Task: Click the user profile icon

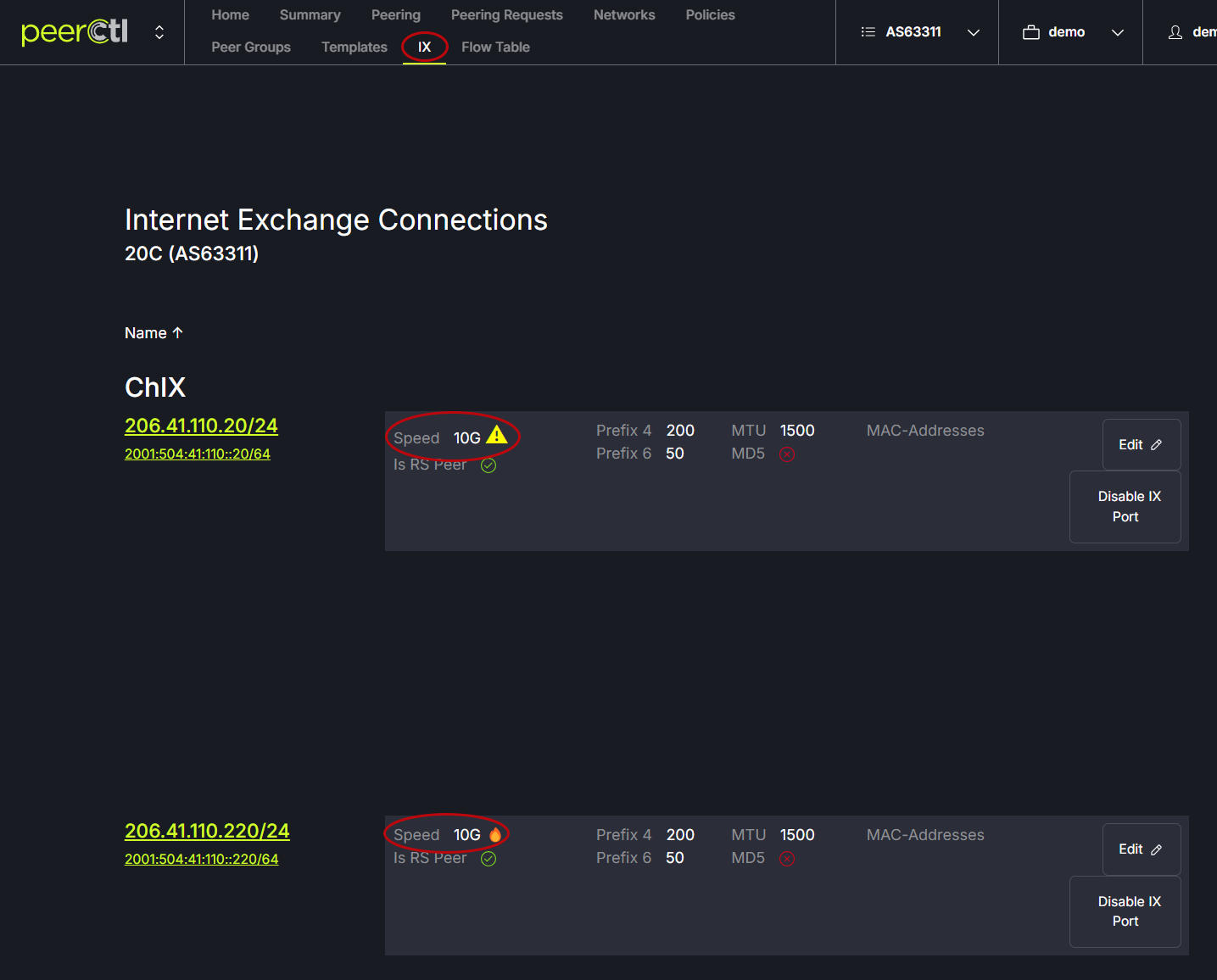Action: 1175,32
